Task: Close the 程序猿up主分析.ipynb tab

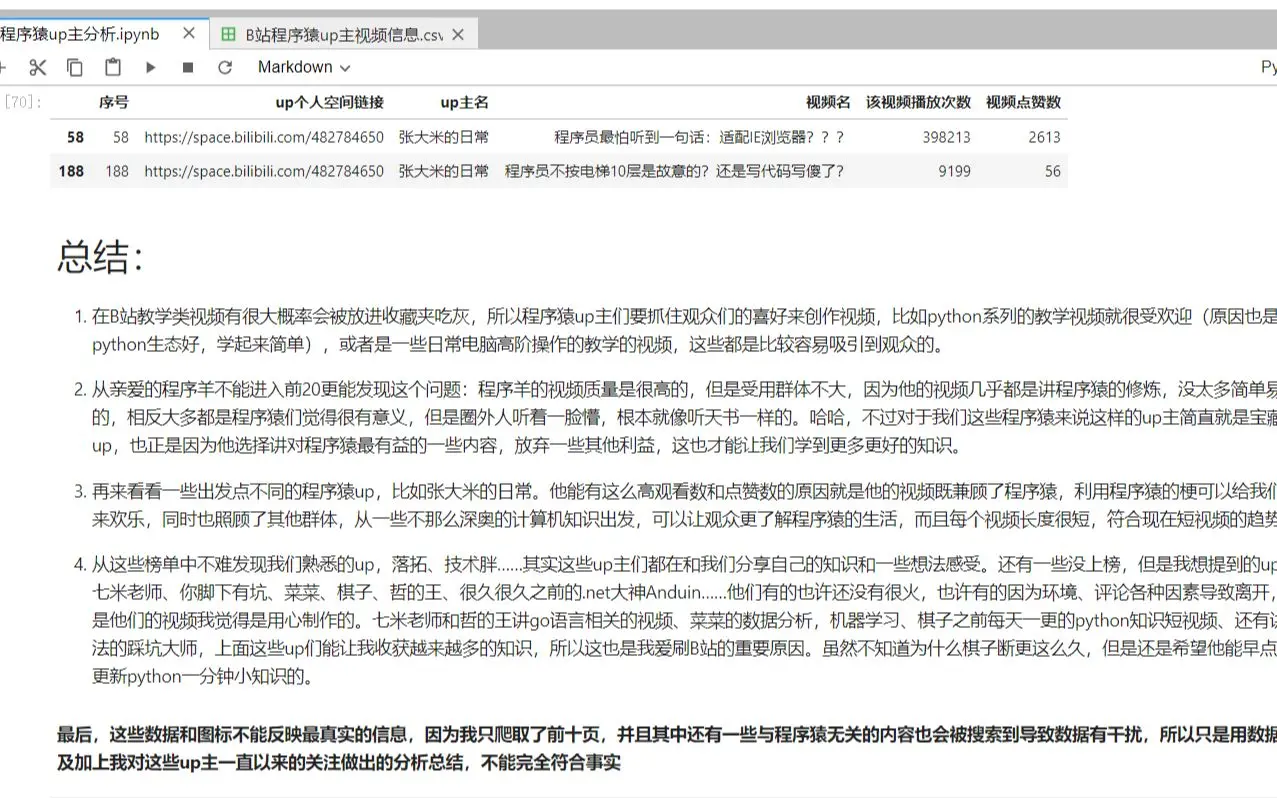Action: click(x=189, y=34)
